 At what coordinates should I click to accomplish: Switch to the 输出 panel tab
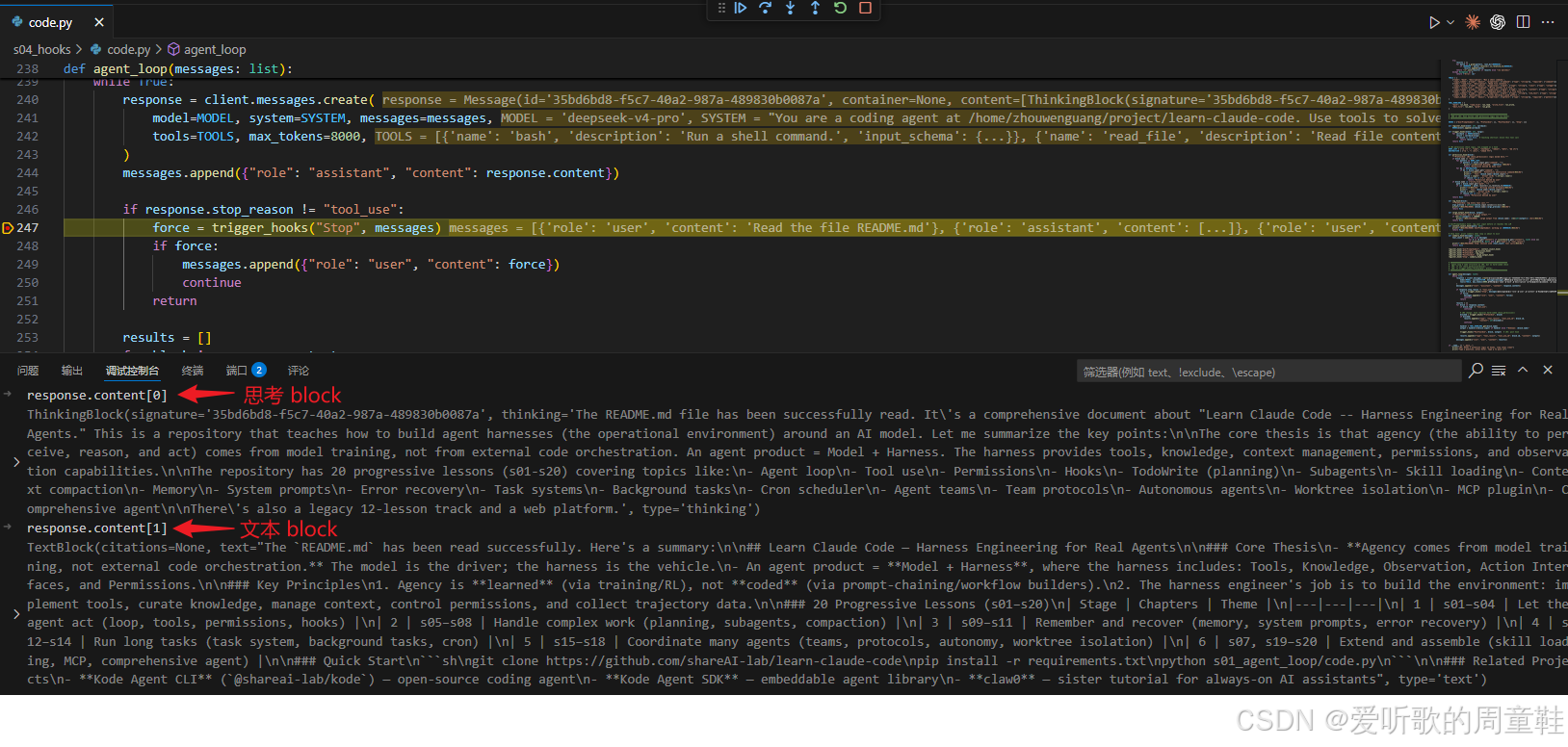pos(72,371)
